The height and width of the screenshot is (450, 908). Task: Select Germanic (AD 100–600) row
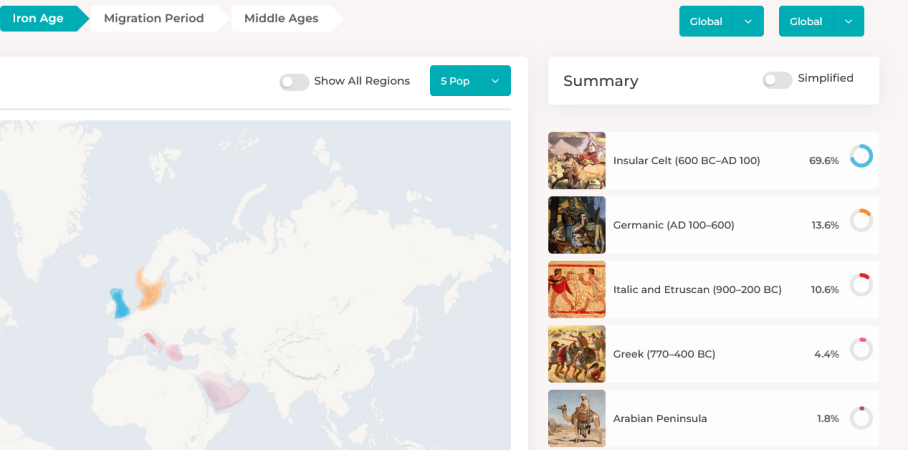(x=713, y=225)
